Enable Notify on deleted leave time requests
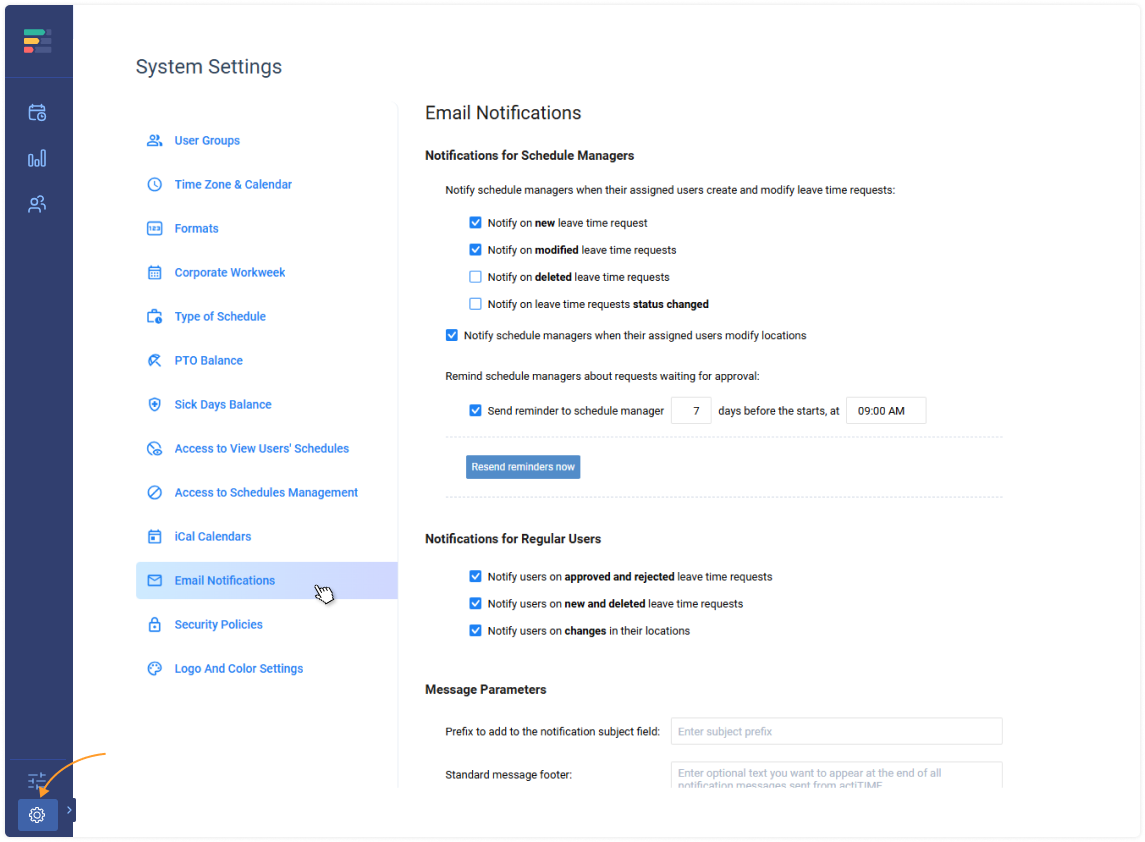The height and width of the screenshot is (842, 1145). tap(476, 277)
